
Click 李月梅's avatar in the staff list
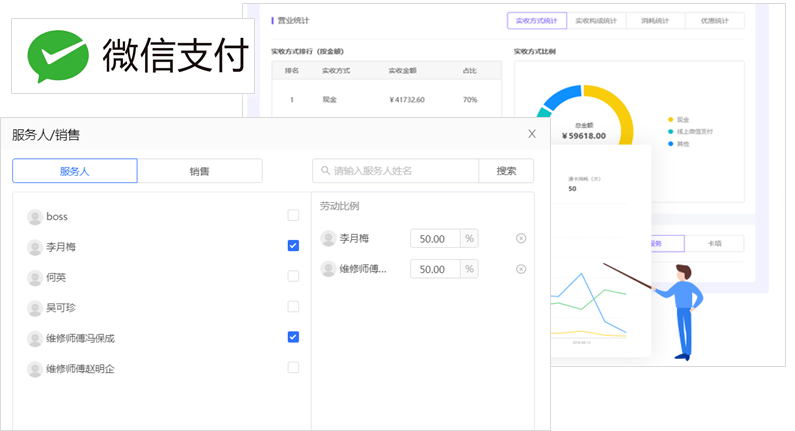pyautogui.click(x=34, y=247)
